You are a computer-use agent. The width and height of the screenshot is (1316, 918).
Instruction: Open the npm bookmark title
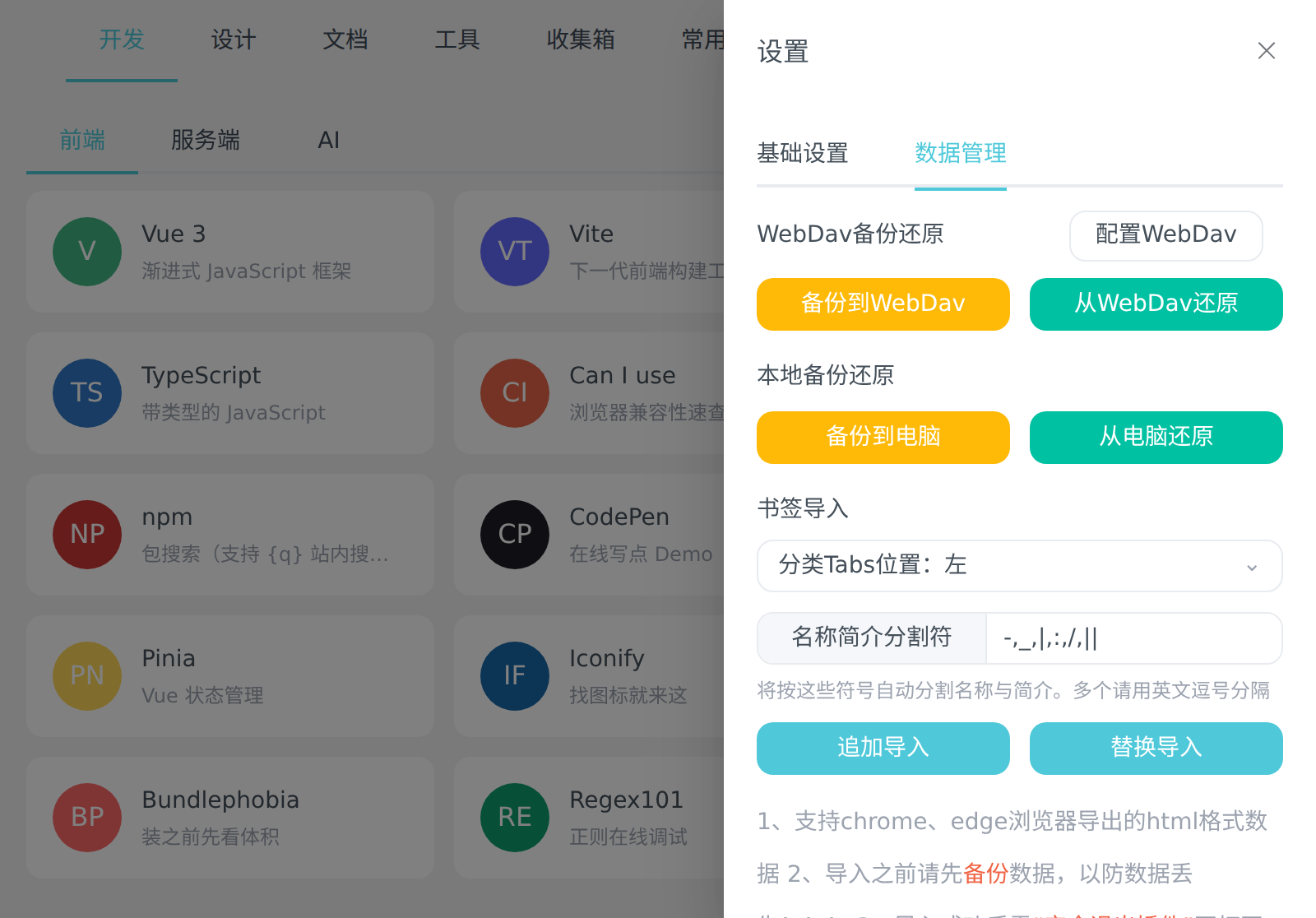(x=167, y=517)
